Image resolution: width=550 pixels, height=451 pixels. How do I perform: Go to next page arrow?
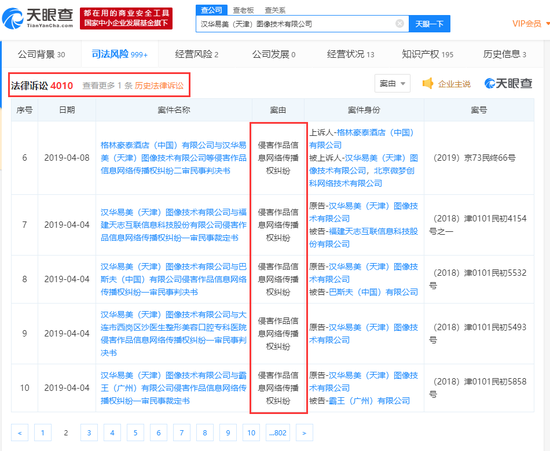[304, 433]
